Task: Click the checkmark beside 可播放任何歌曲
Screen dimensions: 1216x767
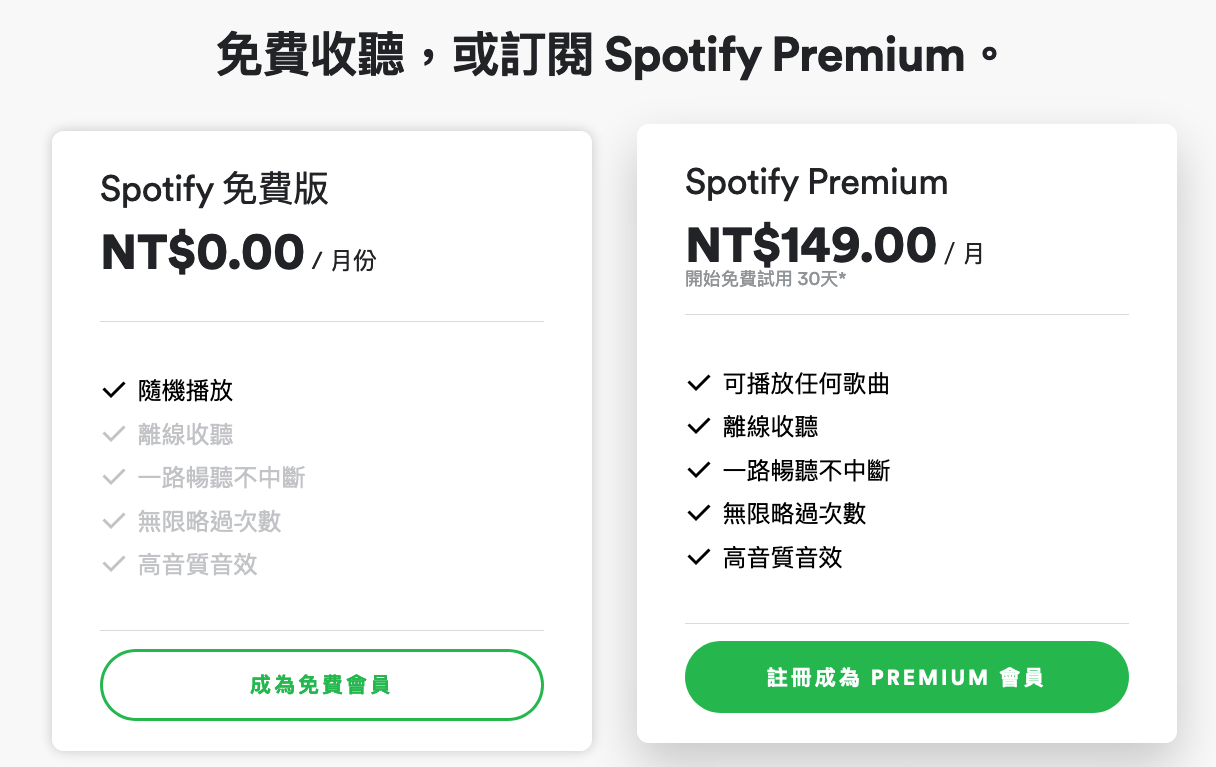Action: [698, 383]
